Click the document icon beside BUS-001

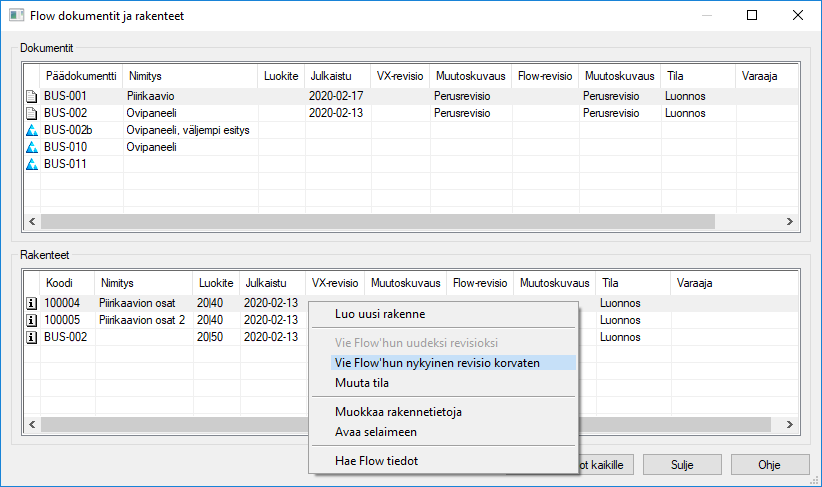31,96
